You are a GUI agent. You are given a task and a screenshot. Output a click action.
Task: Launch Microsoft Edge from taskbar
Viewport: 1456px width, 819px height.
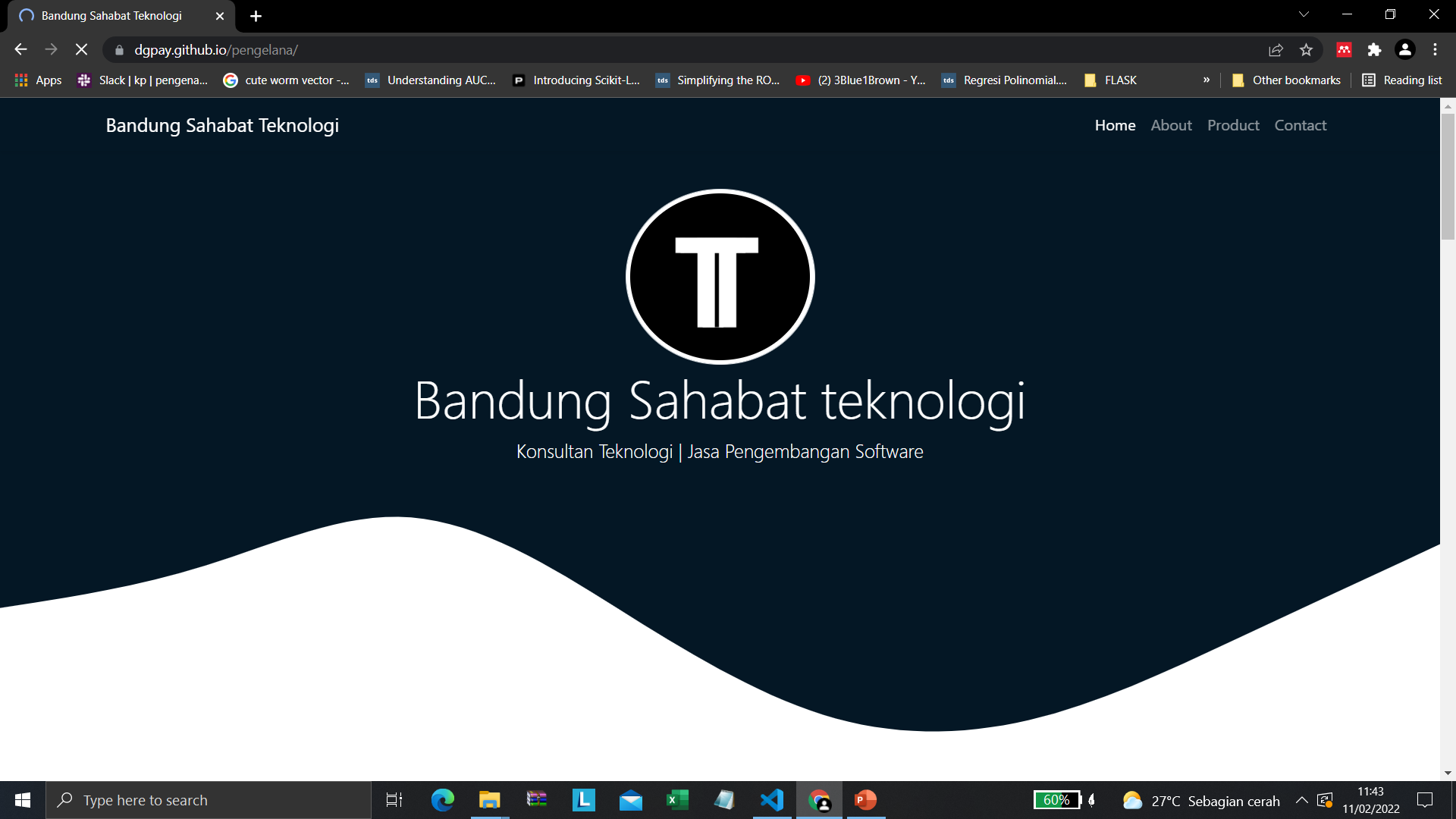click(442, 800)
